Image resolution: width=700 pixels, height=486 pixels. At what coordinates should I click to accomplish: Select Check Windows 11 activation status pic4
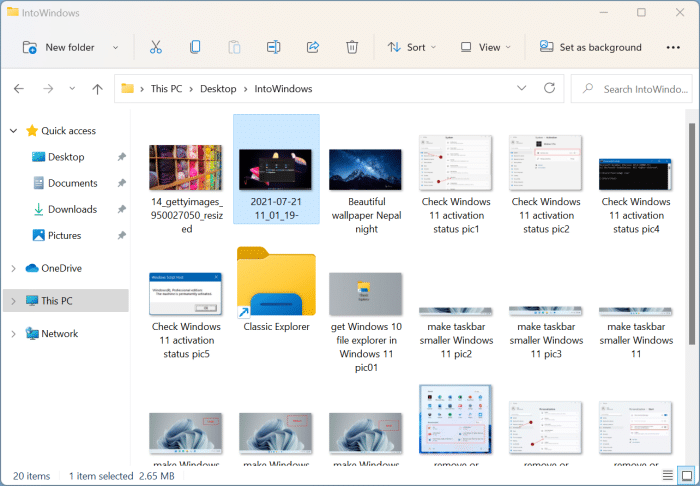coord(635,174)
